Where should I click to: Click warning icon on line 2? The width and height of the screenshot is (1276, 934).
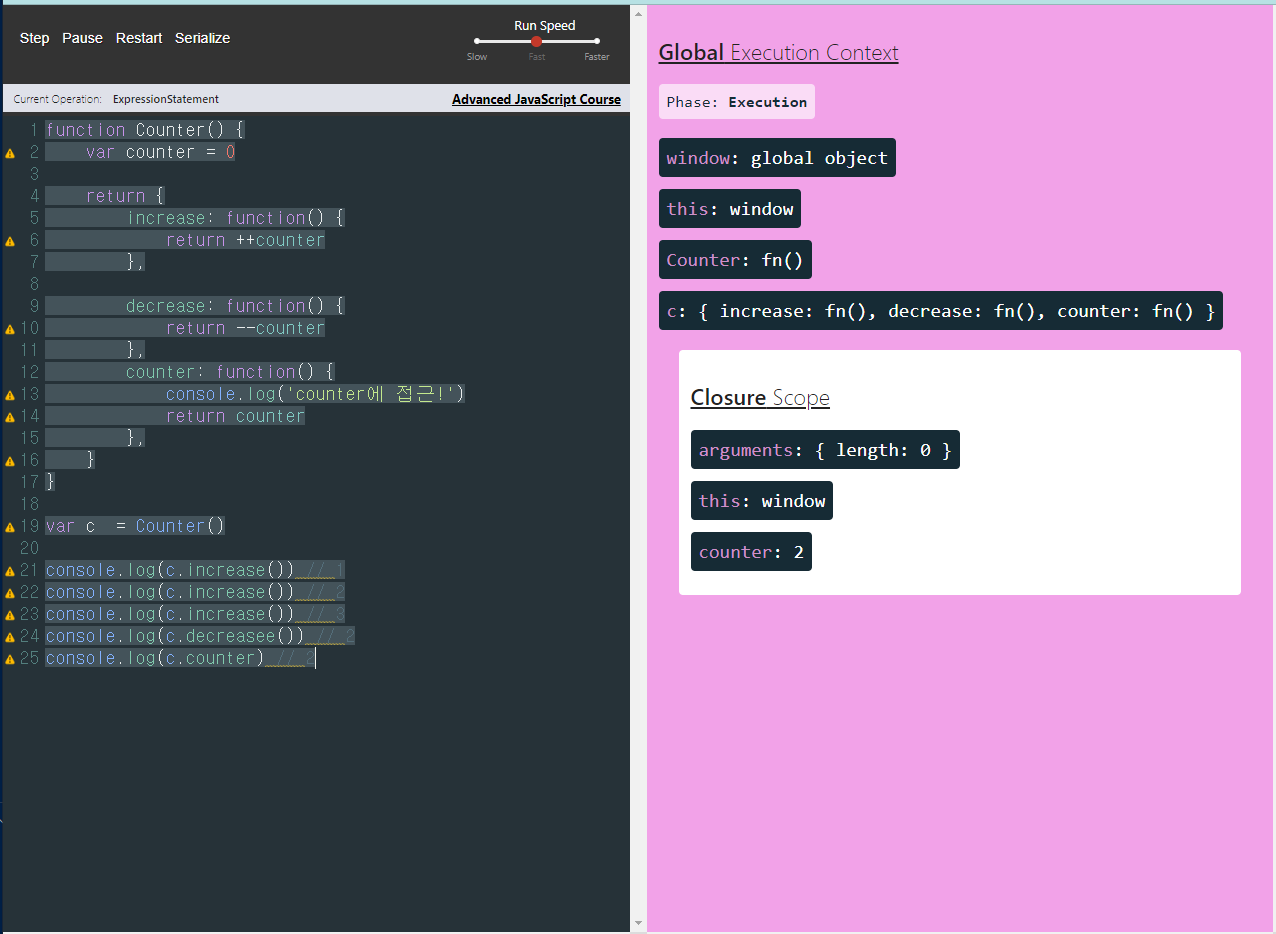coord(10,153)
